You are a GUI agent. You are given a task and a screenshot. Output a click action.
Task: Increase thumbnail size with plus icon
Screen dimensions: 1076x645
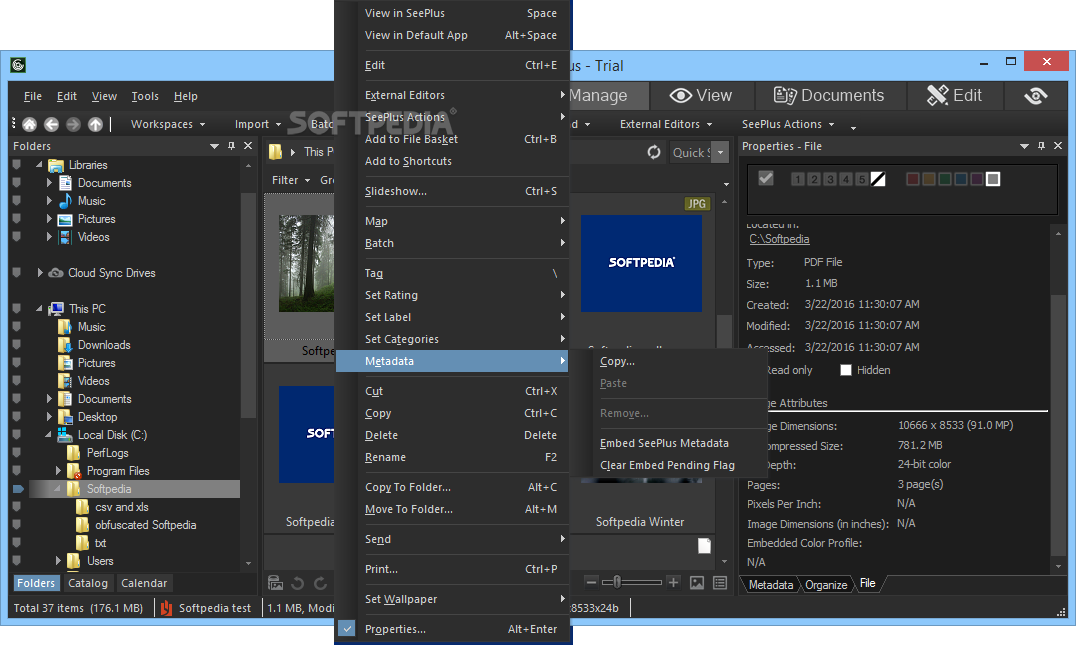pyautogui.click(x=674, y=583)
